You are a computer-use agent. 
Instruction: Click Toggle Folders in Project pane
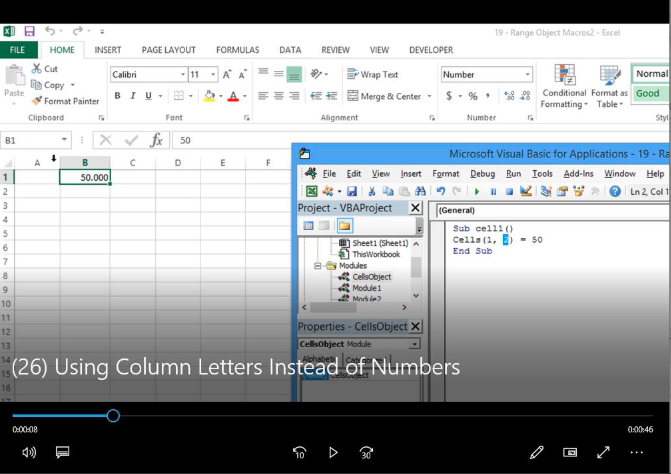click(x=344, y=225)
